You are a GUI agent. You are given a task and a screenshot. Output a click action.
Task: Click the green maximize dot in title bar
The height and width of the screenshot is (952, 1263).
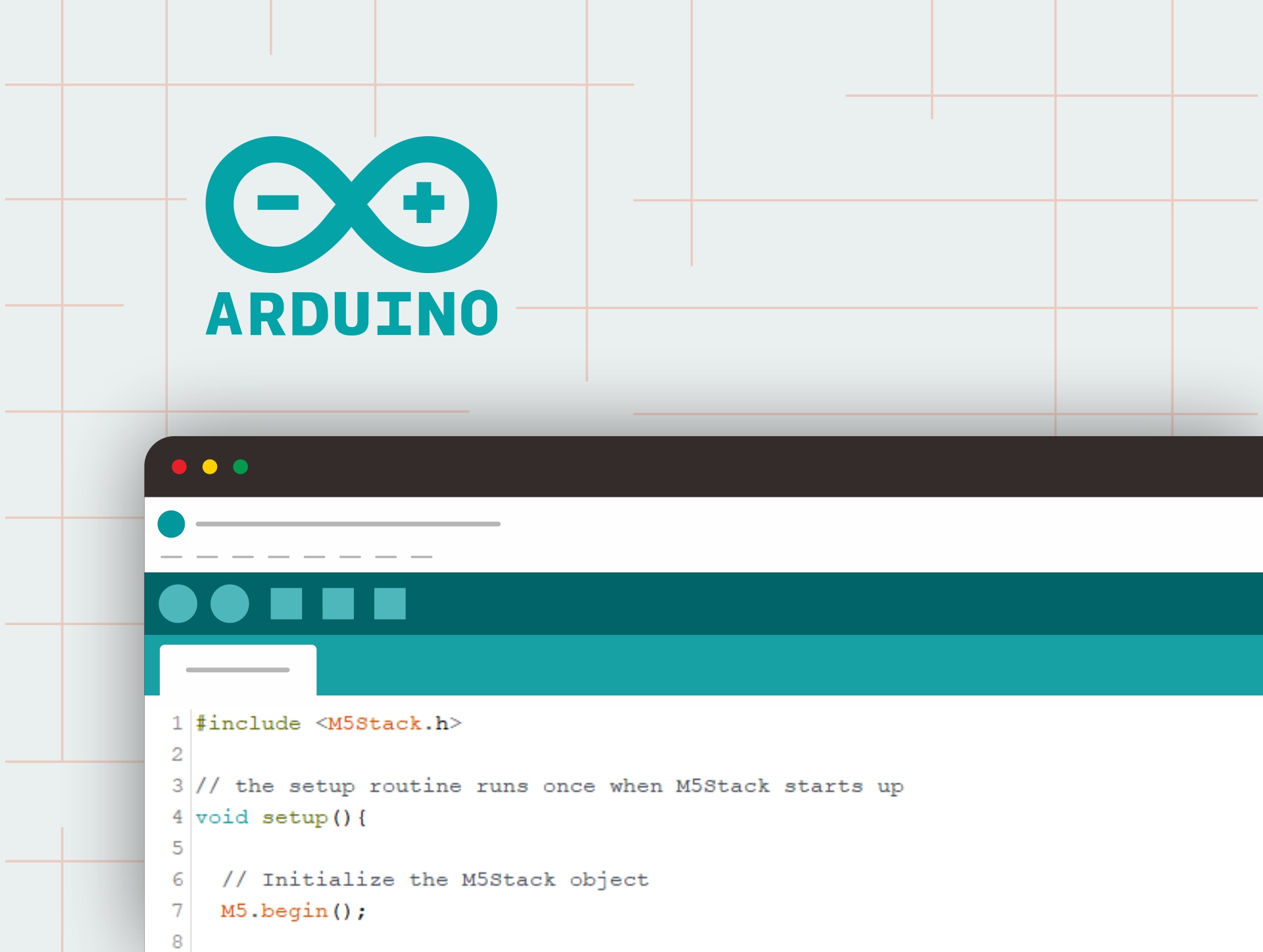[x=241, y=466]
